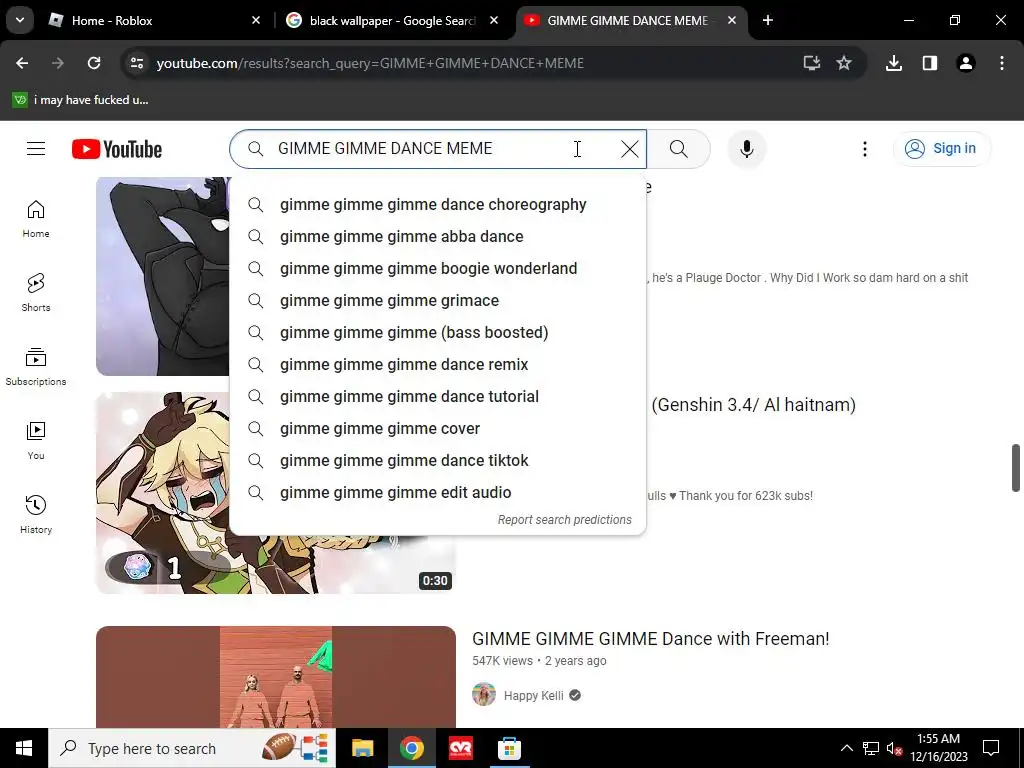This screenshot has width=1024, height=768.
Task: Open the tab search dropdown arrow
Action: click(x=20, y=21)
